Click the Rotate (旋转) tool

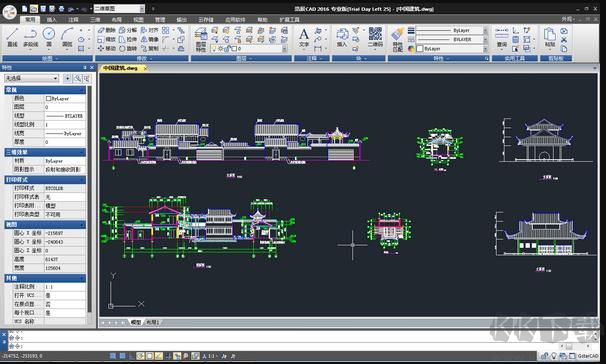tap(128, 48)
